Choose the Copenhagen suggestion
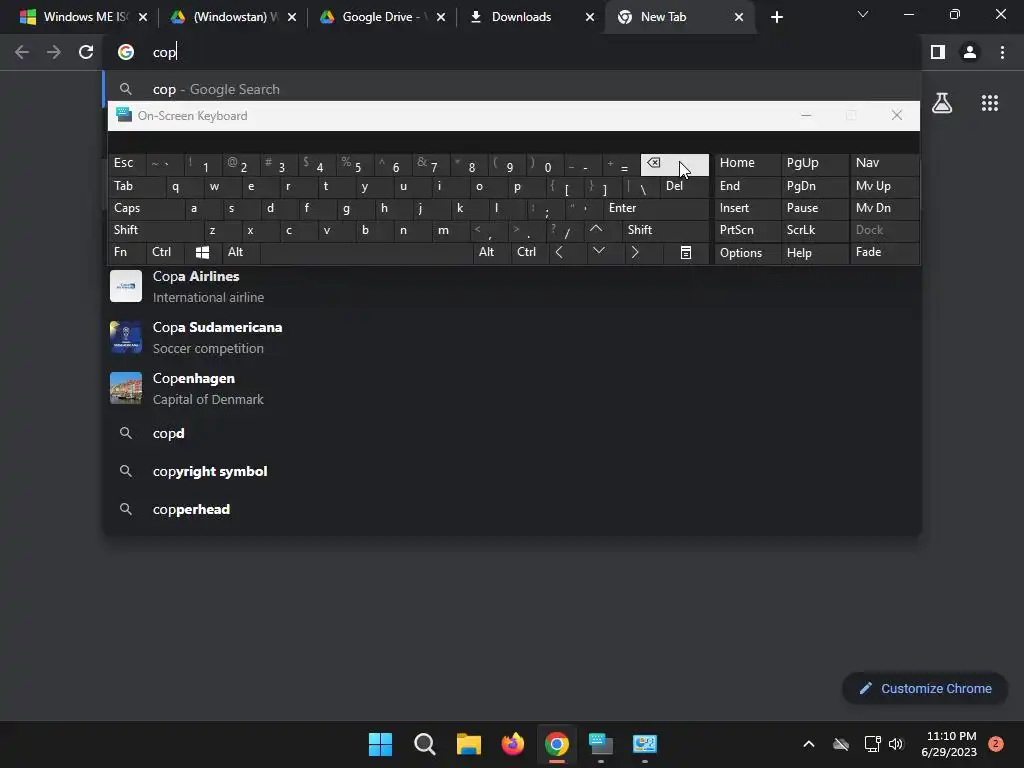The width and height of the screenshot is (1024, 768). coord(513,389)
